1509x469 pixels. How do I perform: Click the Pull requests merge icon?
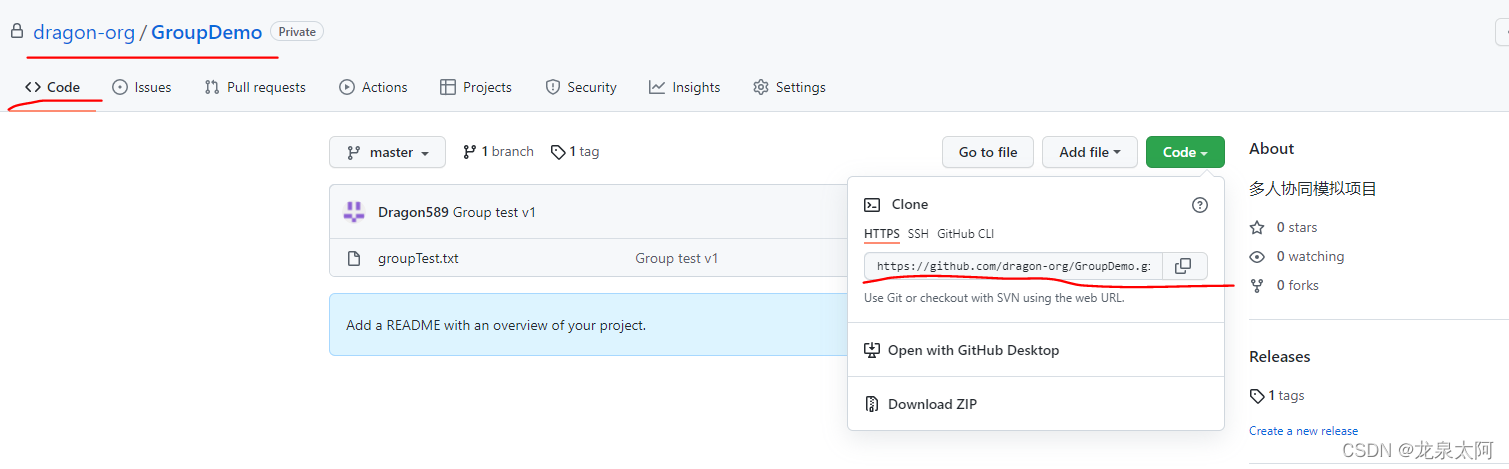[212, 87]
